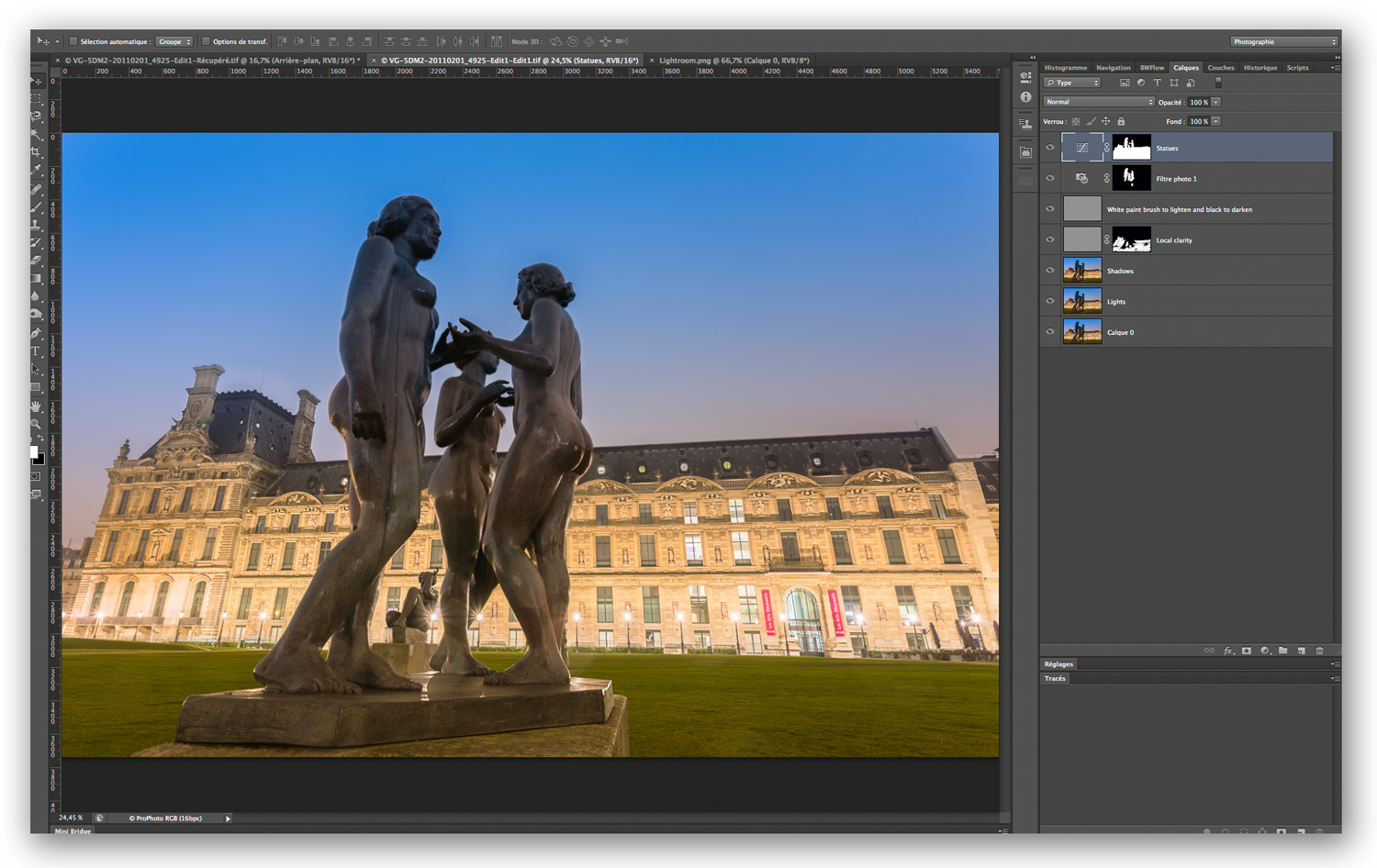Toggle Quick Mask mode in toolbox
The image size is (1377, 868).
36,475
